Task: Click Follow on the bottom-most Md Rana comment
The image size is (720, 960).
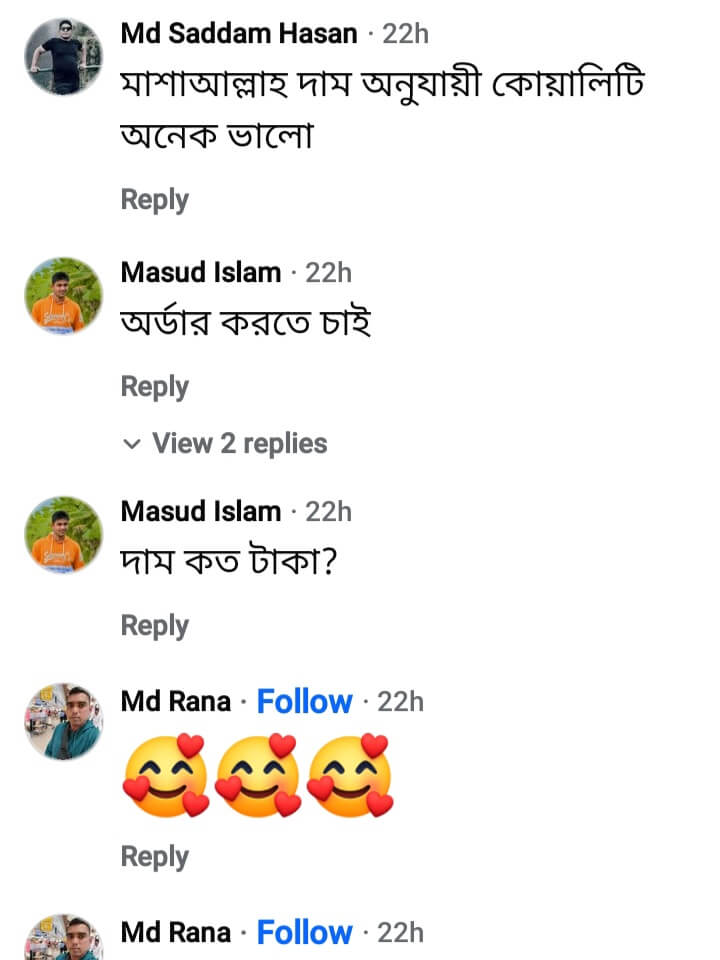Action: pos(304,933)
